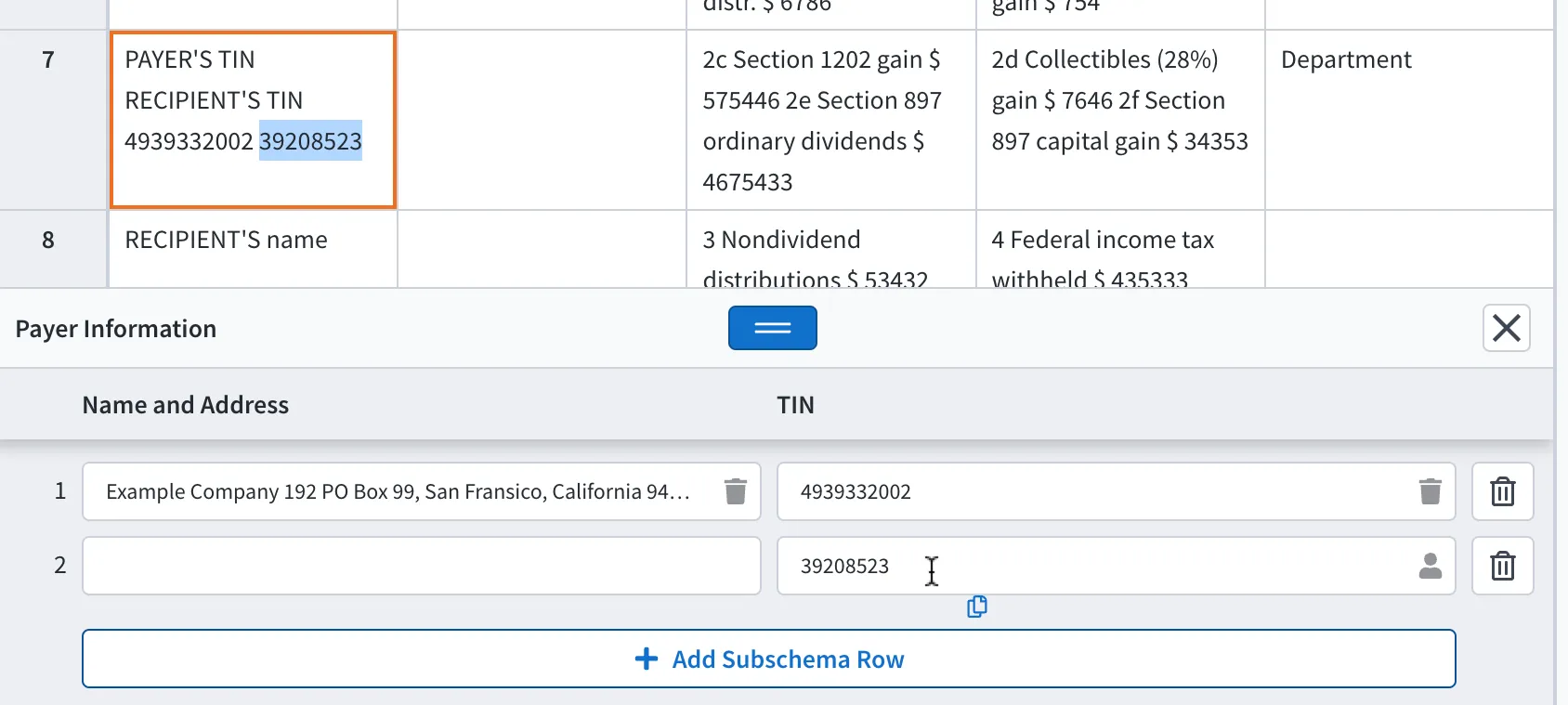Click the 3 Nondividend distributions cell

pyautogui.click(x=830, y=249)
